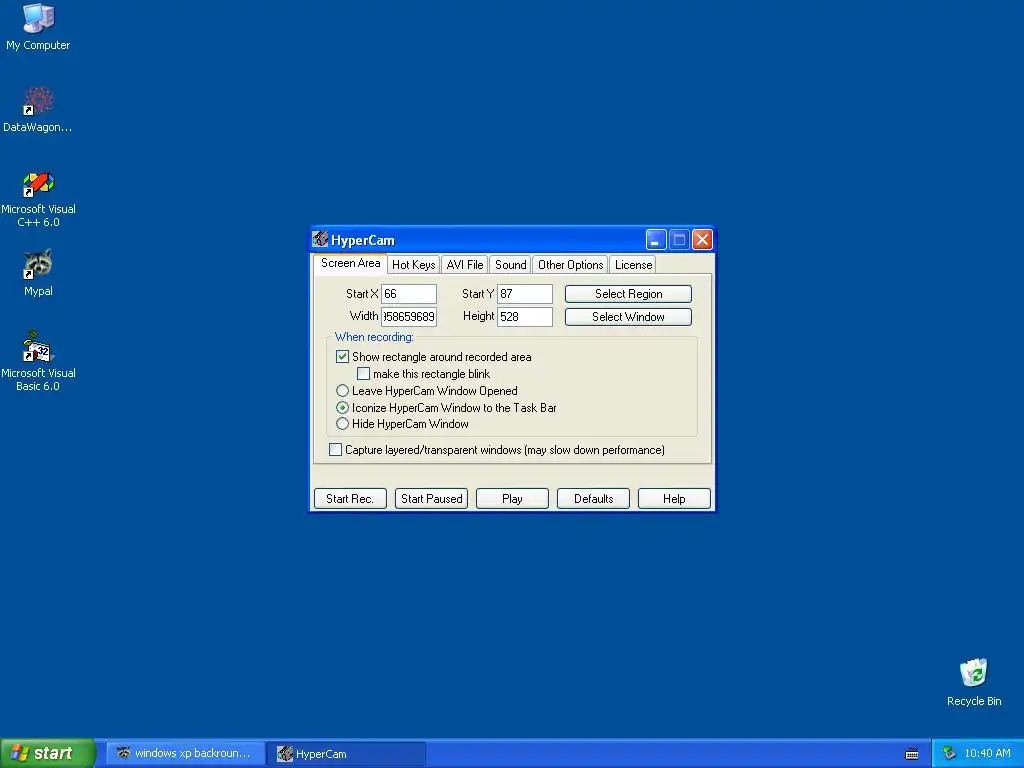The image size is (1024, 768).
Task: Click the HyperCam title text
Action: [x=362, y=240]
